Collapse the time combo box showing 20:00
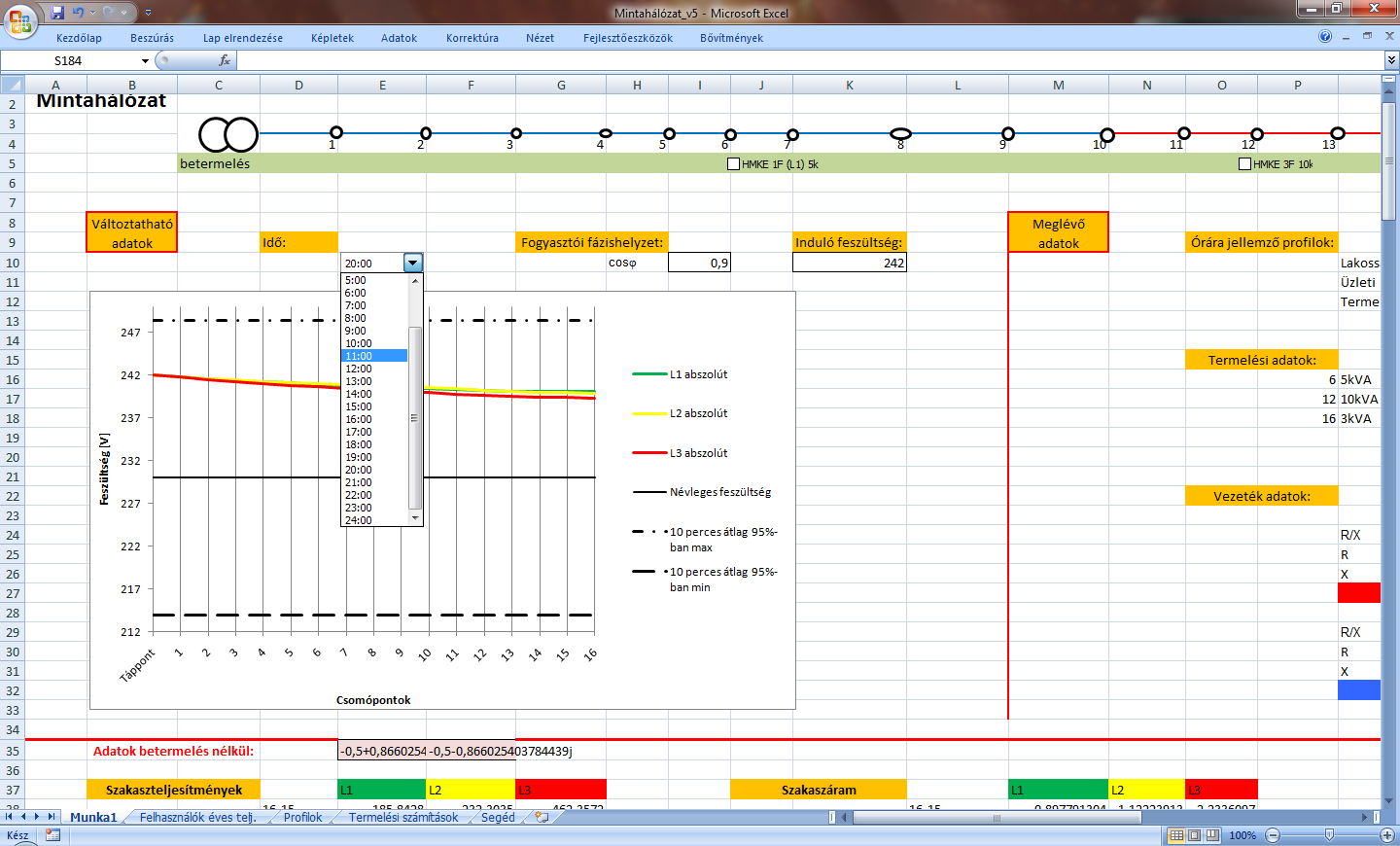The width and height of the screenshot is (1400, 846). (413, 263)
